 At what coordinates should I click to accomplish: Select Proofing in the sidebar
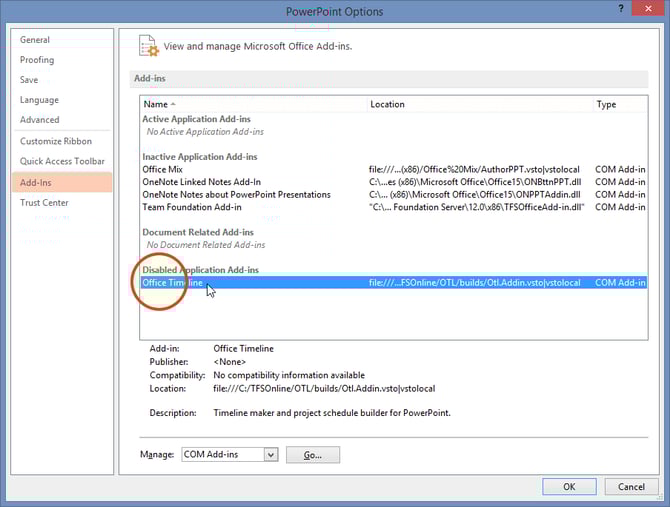coord(38,60)
